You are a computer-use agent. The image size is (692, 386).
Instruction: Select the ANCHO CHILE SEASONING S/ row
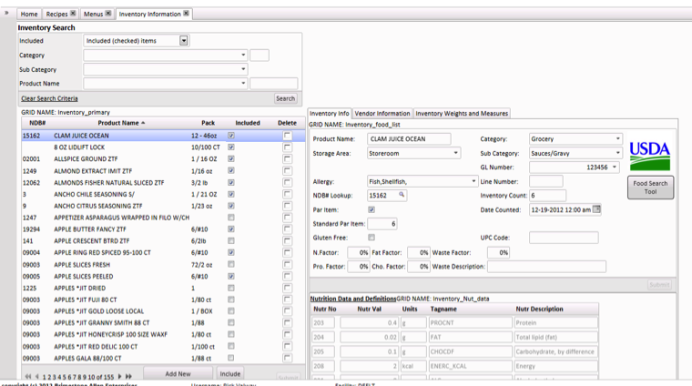[163, 194]
